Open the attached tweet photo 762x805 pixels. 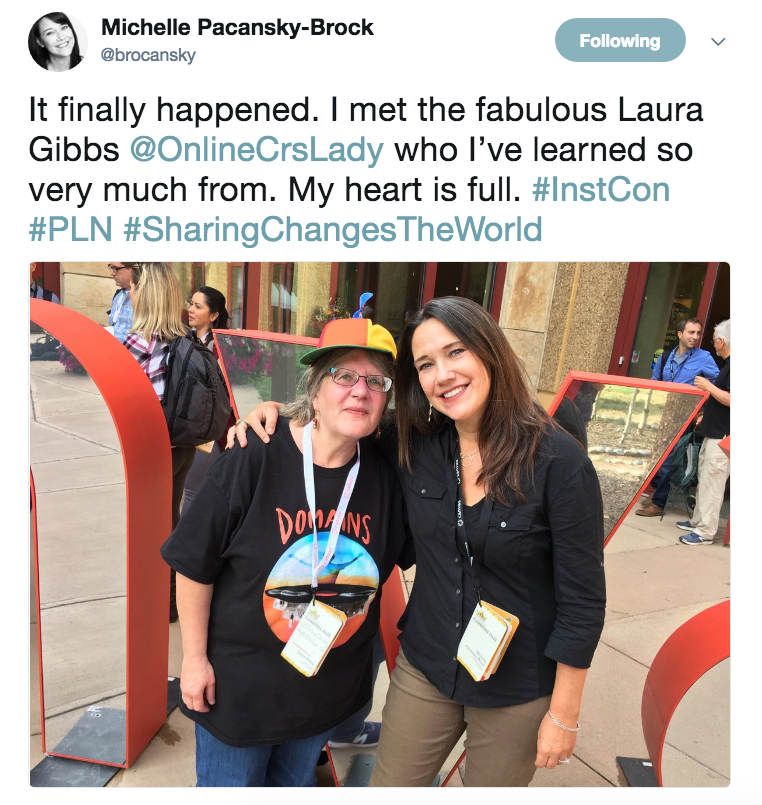380,524
